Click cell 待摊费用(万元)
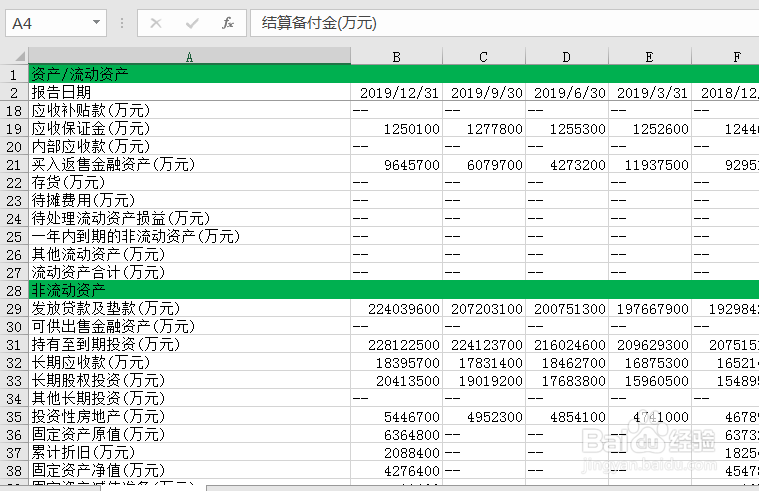This screenshot has width=759, height=491. pos(189,200)
